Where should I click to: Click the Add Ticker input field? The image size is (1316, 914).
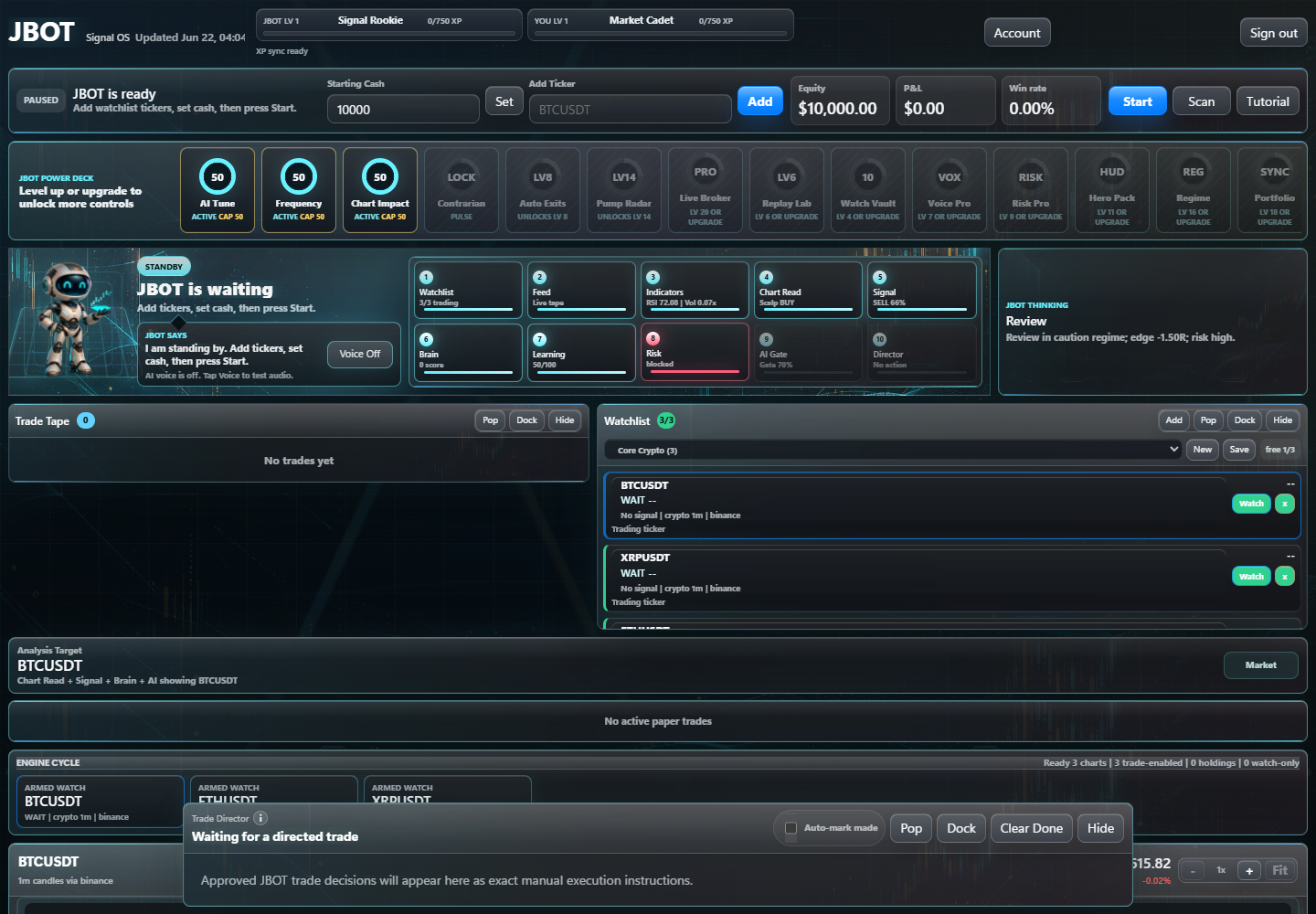[631, 109]
